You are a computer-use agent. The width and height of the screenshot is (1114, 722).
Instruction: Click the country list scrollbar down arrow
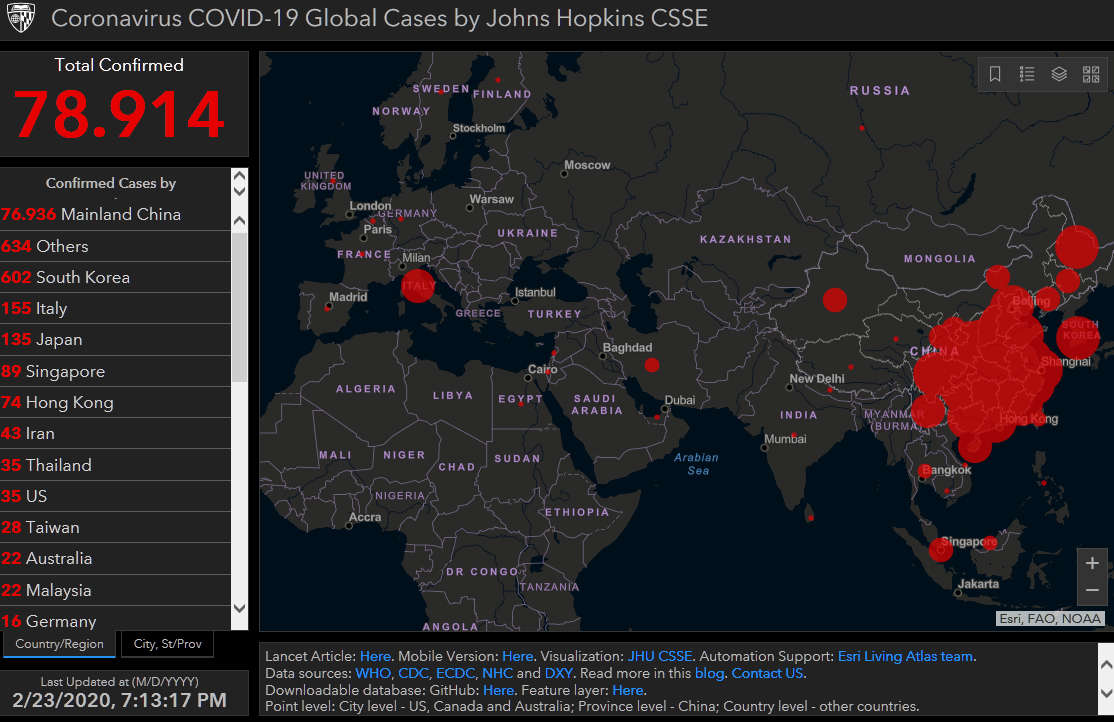[239, 608]
